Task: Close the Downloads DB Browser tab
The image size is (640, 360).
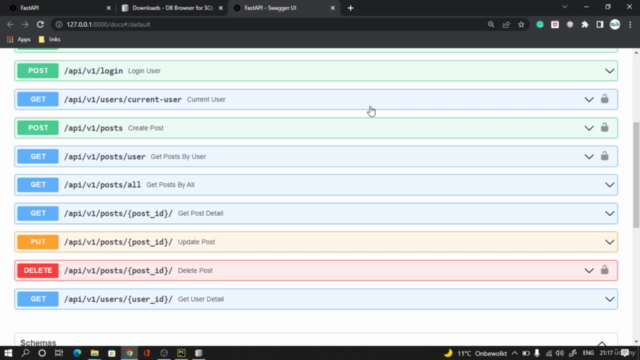Action: click(221, 8)
